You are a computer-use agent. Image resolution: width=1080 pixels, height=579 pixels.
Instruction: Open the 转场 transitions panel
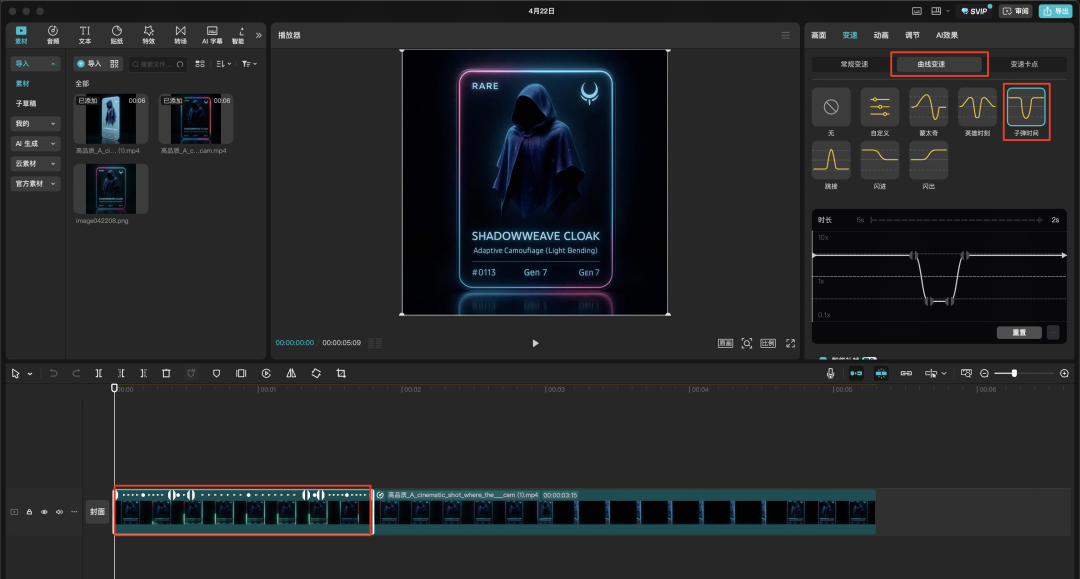point(180,34)
